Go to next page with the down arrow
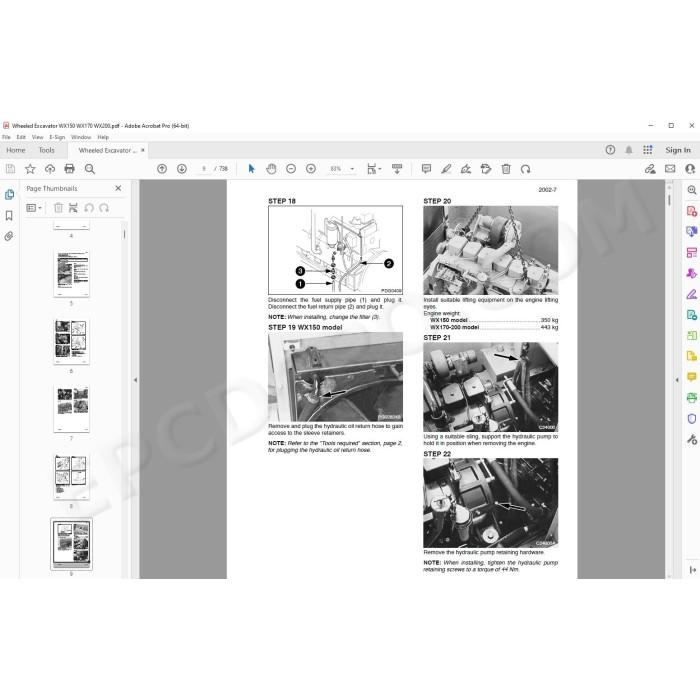Viewport: 700px width, 700px height. (x=182, y=169)
